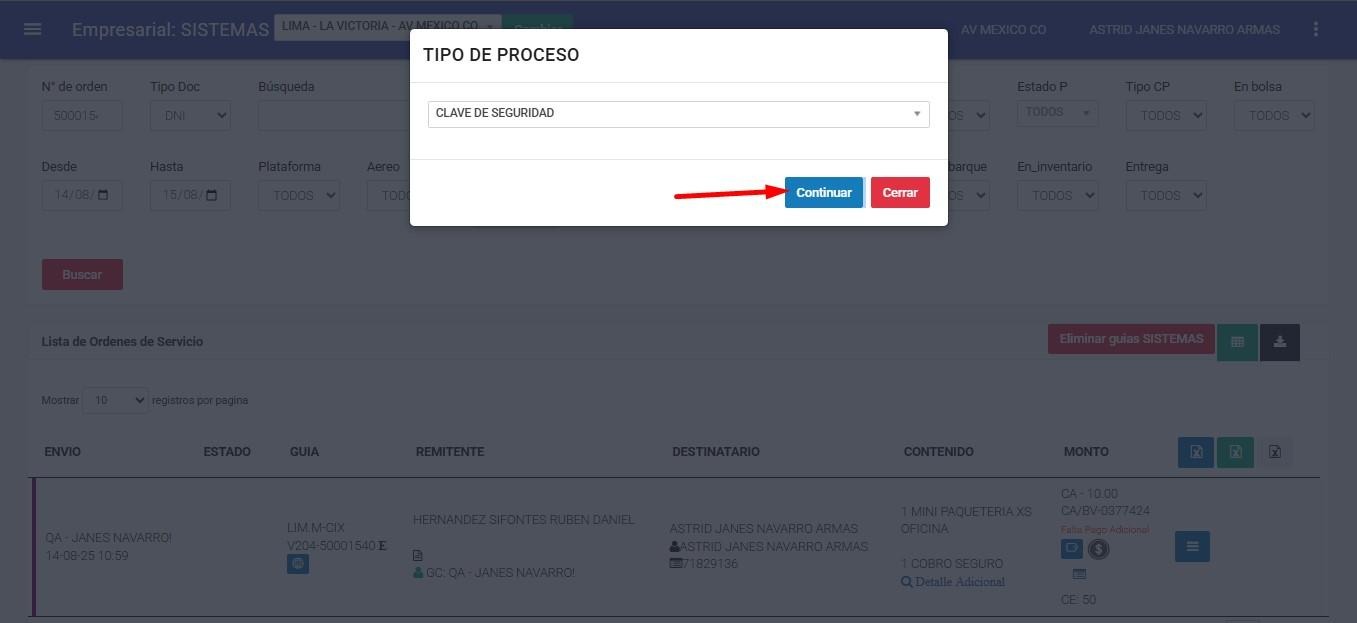The height and width of the screenshot is (623, 1357).
Task: Click the N° de orden input field
Action: (82, 115)
